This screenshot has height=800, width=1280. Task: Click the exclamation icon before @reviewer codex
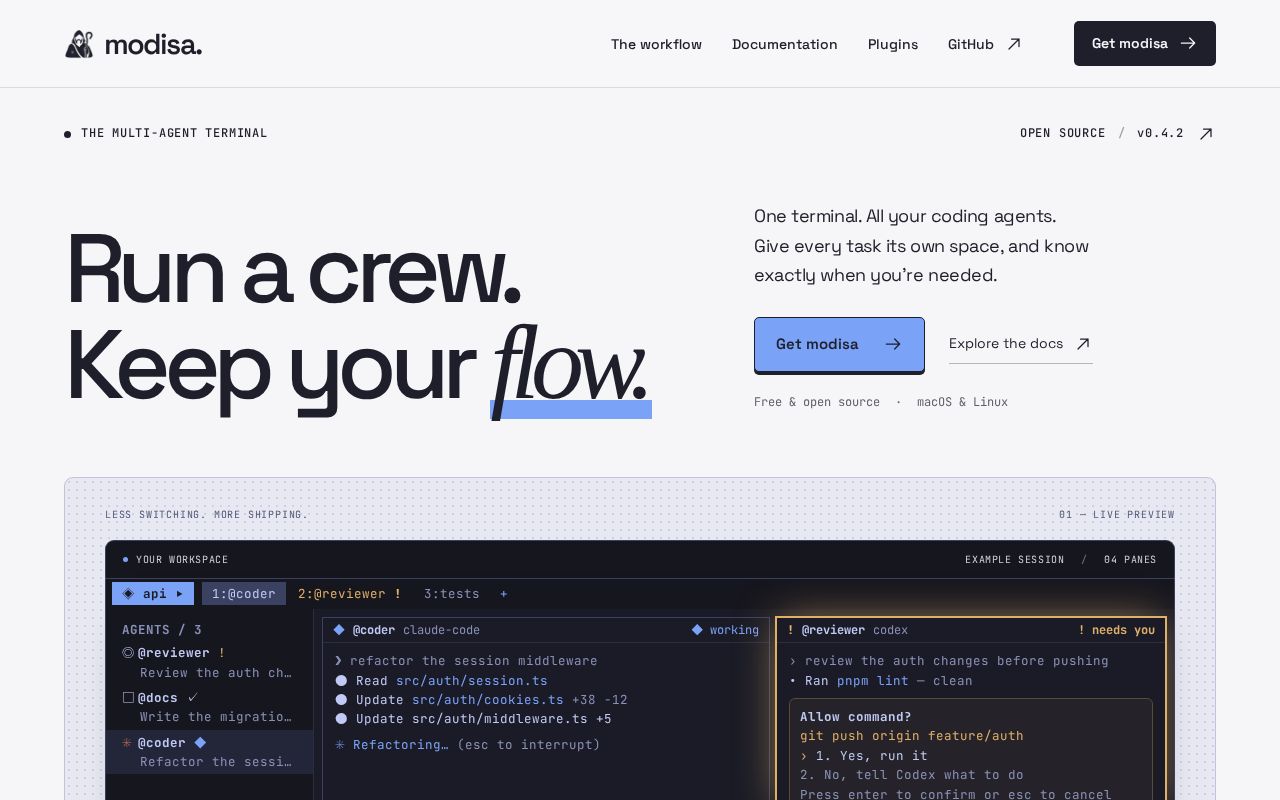tap(791, 630)
